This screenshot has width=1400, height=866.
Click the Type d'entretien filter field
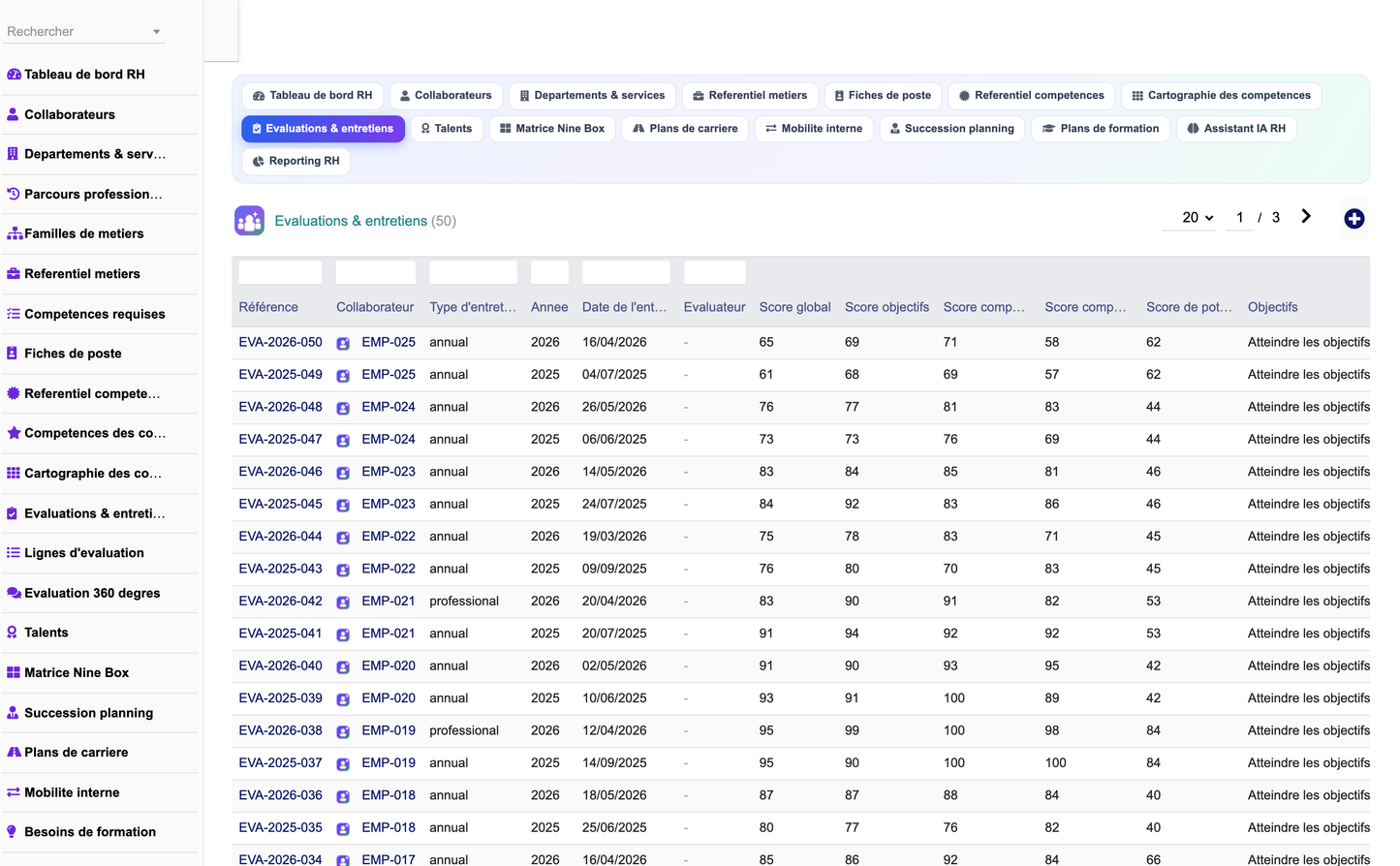[x=473, y=272]
